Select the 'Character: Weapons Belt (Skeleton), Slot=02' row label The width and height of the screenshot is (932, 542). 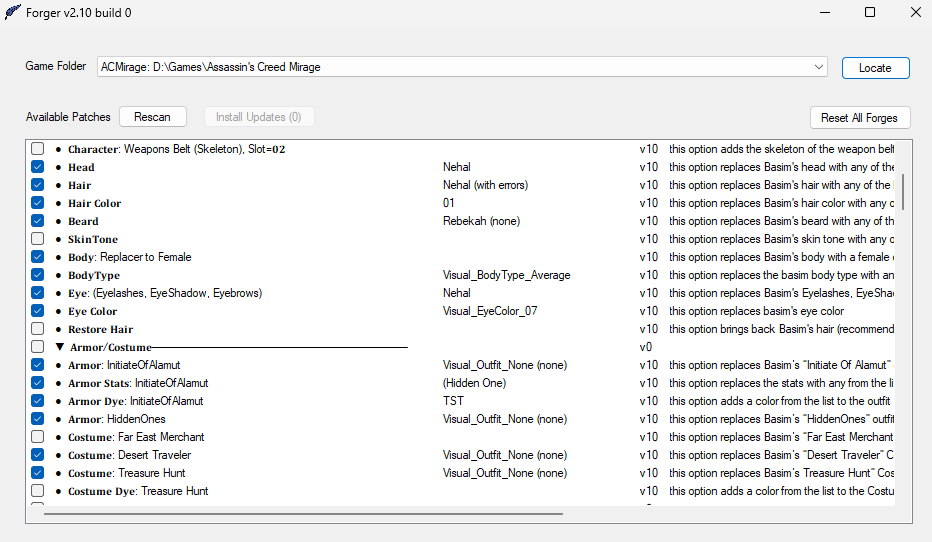click(x=177, y=149)
